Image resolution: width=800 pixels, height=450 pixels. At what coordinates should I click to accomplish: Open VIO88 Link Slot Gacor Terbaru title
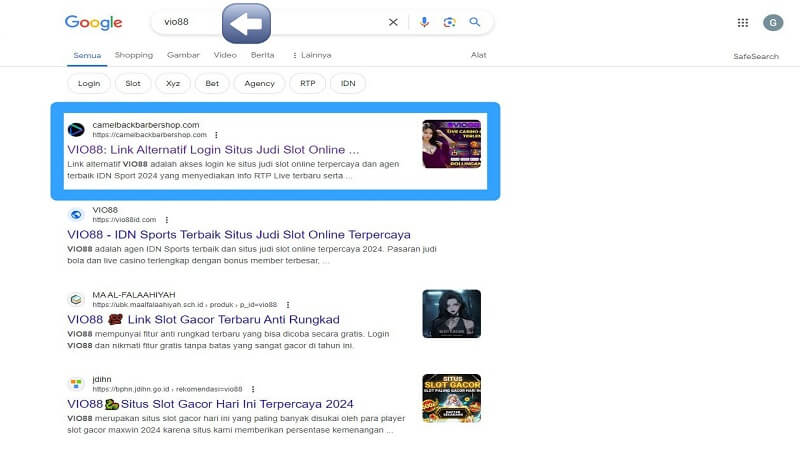coord(203,319)
